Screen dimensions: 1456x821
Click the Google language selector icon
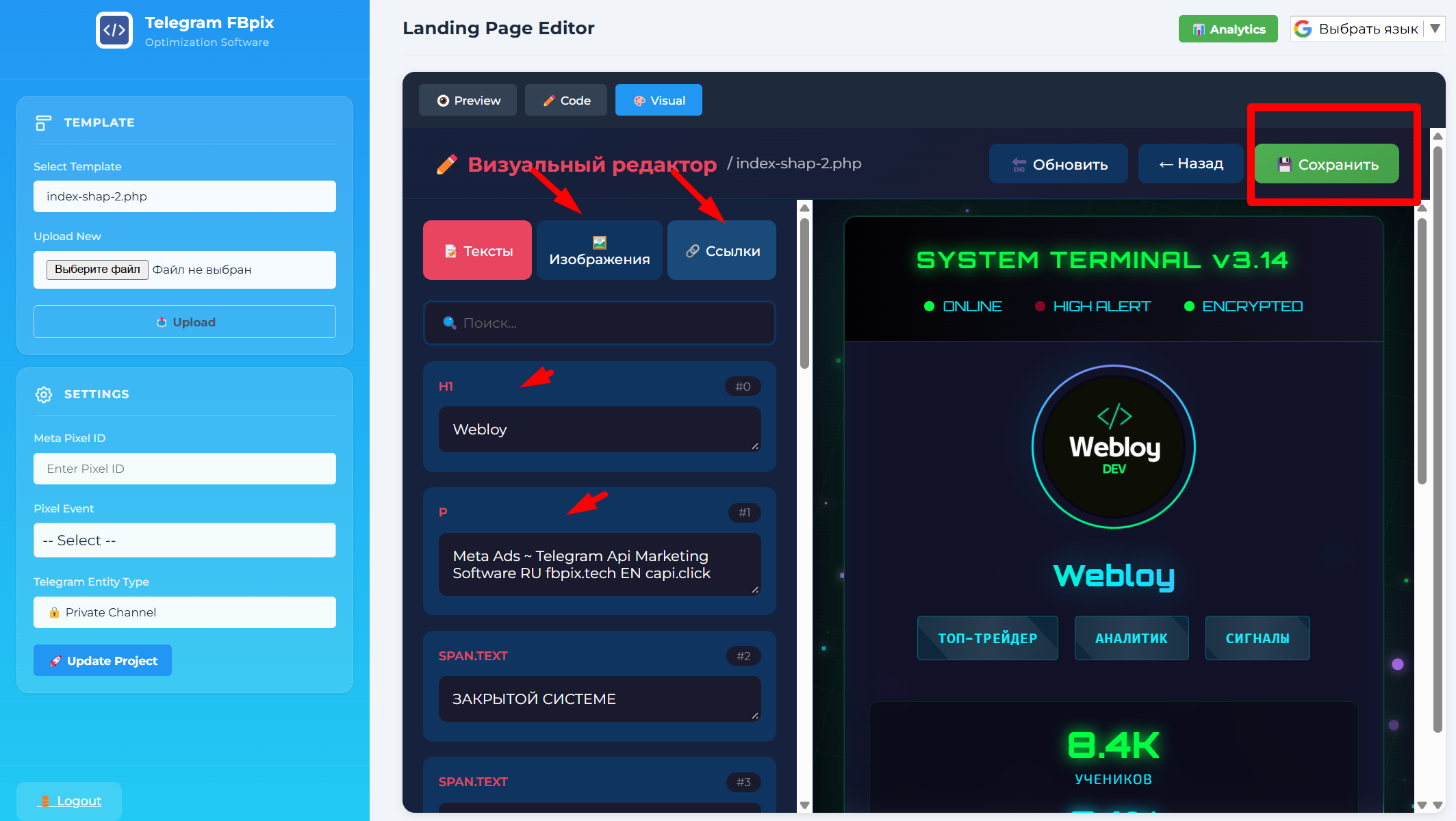pos(1303,29)
